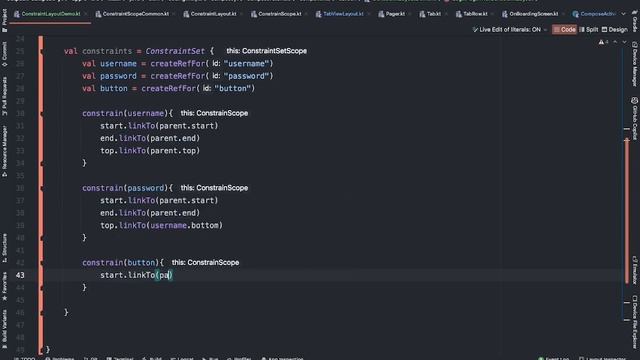Close the TabRow.kt tab
Image resolution: width=640 pixels, height=360 pixels.
coord(493,14)
